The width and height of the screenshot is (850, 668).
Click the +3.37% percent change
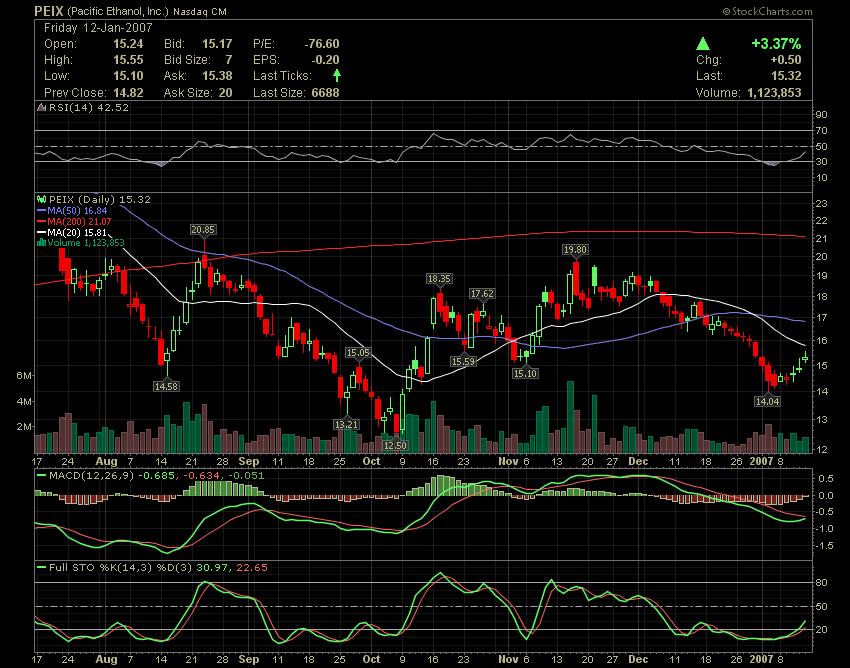[x=776, y=43]
